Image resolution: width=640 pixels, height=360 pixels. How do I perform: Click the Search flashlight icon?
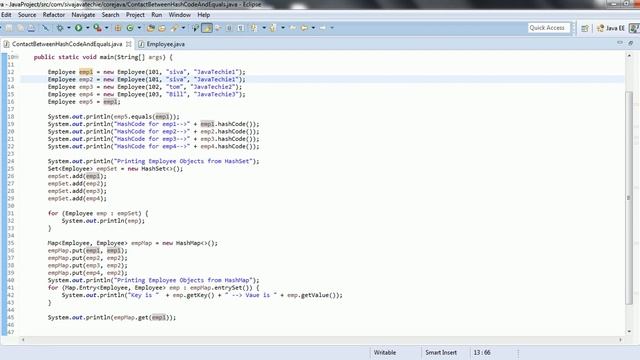174,28
